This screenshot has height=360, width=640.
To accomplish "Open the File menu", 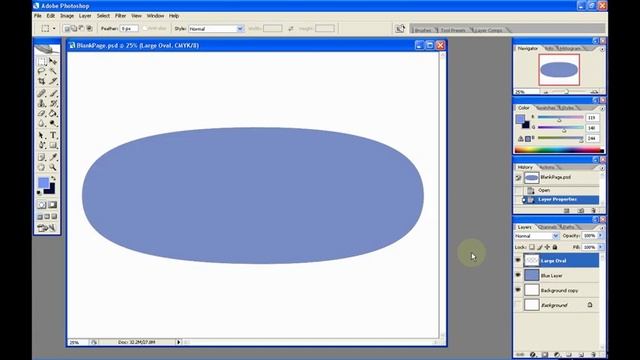I will 38,16.
